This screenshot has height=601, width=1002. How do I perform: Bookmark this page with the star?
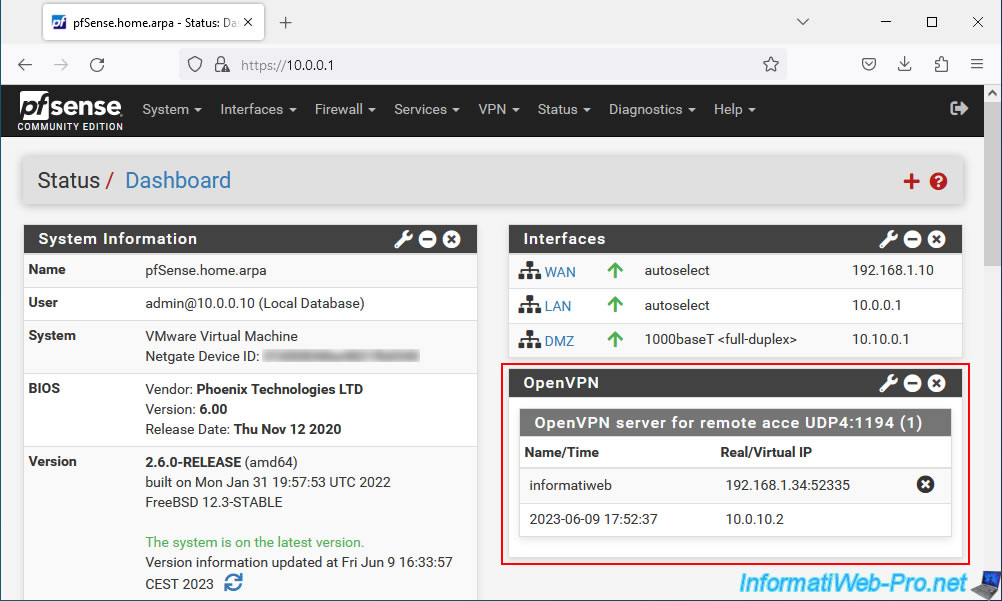coord(771,65)
